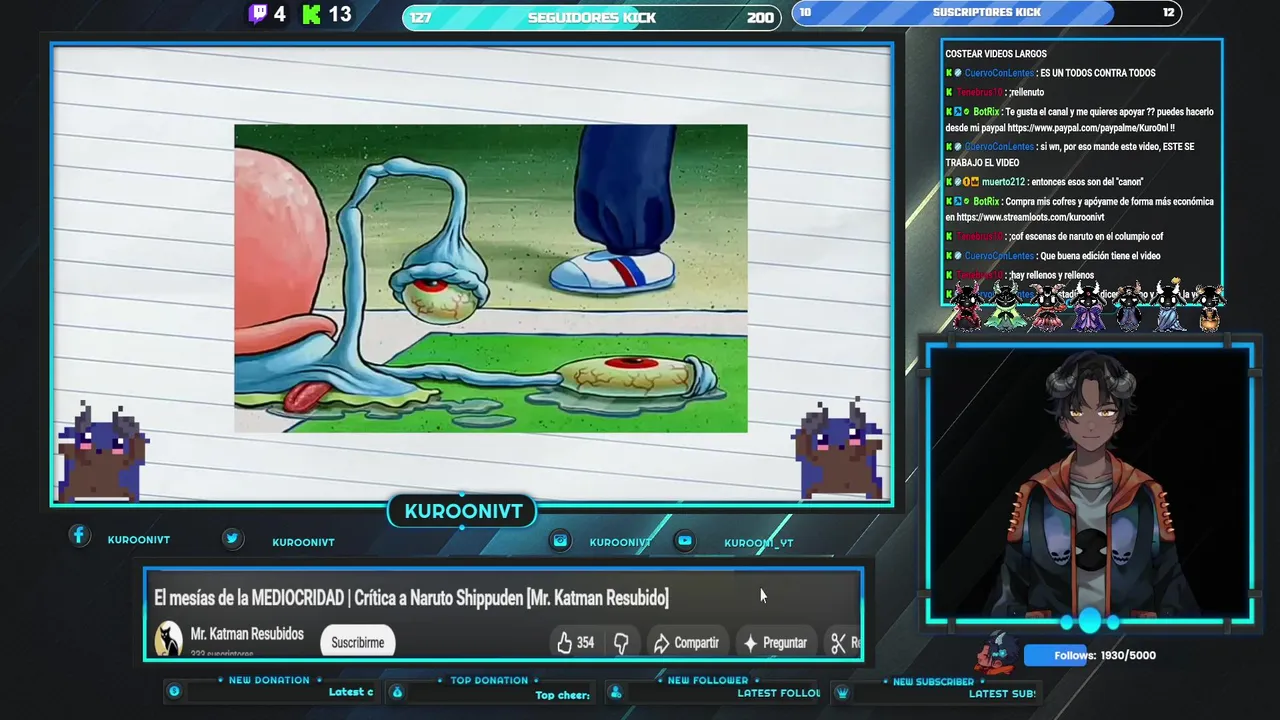The width and height of the screenshot is (1280, 720).
Task: Click the 'hay rellenos y rellenos' message
Action: point(1051,275)
